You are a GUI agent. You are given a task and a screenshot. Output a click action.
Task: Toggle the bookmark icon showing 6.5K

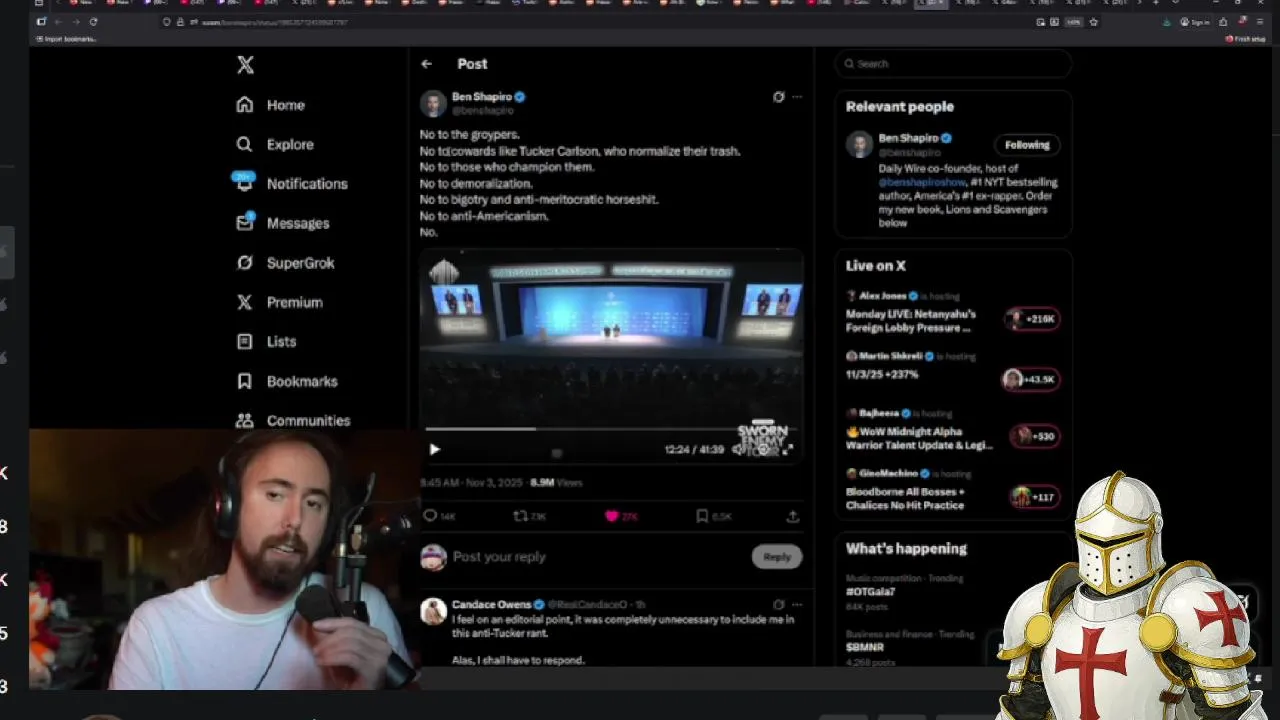point(702,516)
